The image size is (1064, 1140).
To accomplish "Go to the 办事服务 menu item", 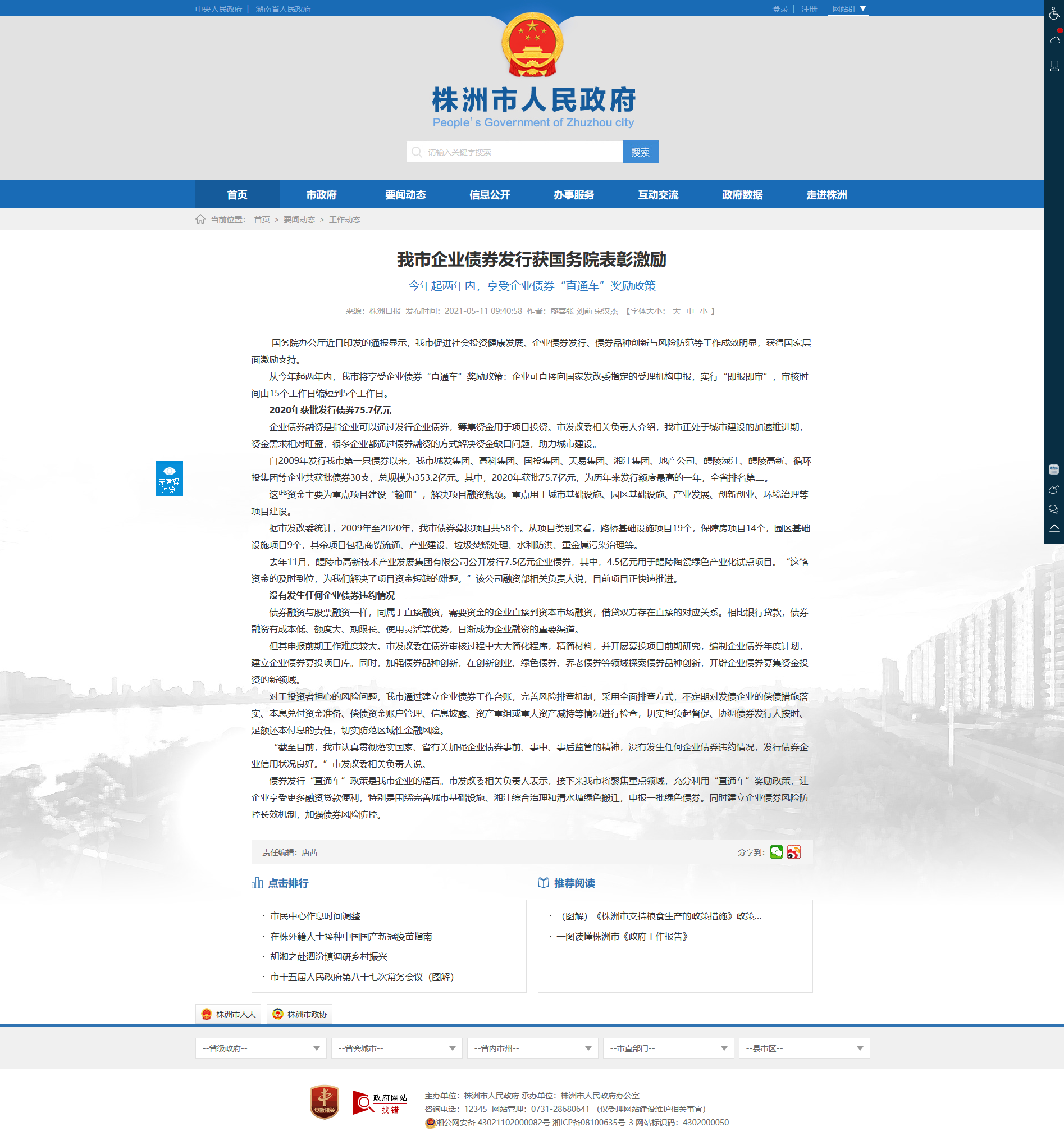I will coord(573,195).
